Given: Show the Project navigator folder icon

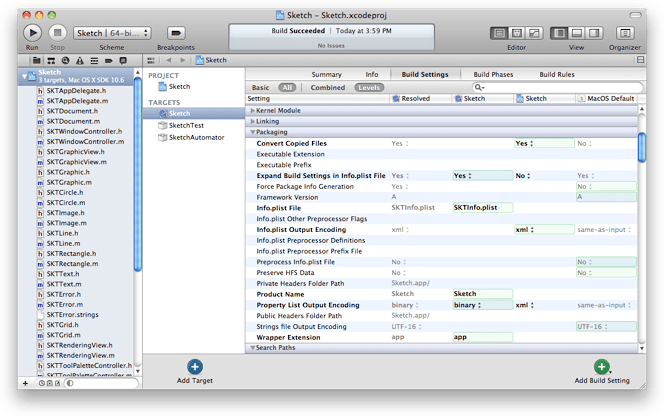Looking at the screenshot, I should [37, 61].
